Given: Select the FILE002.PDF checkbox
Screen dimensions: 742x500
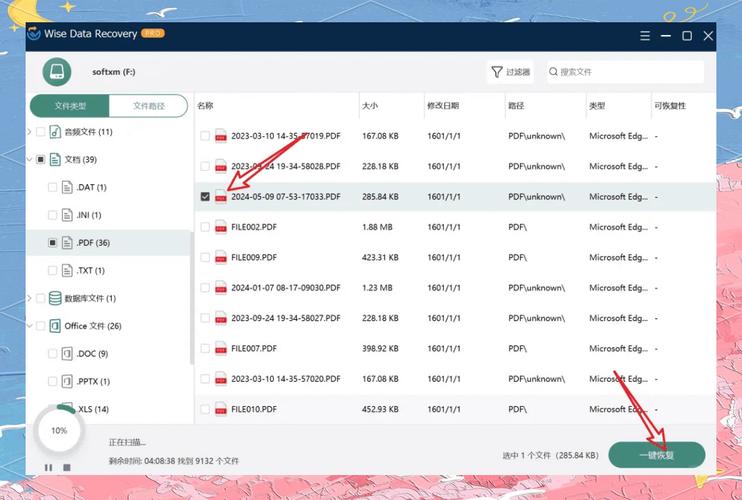Looking at the screenshot, I should tap(205, 227).
